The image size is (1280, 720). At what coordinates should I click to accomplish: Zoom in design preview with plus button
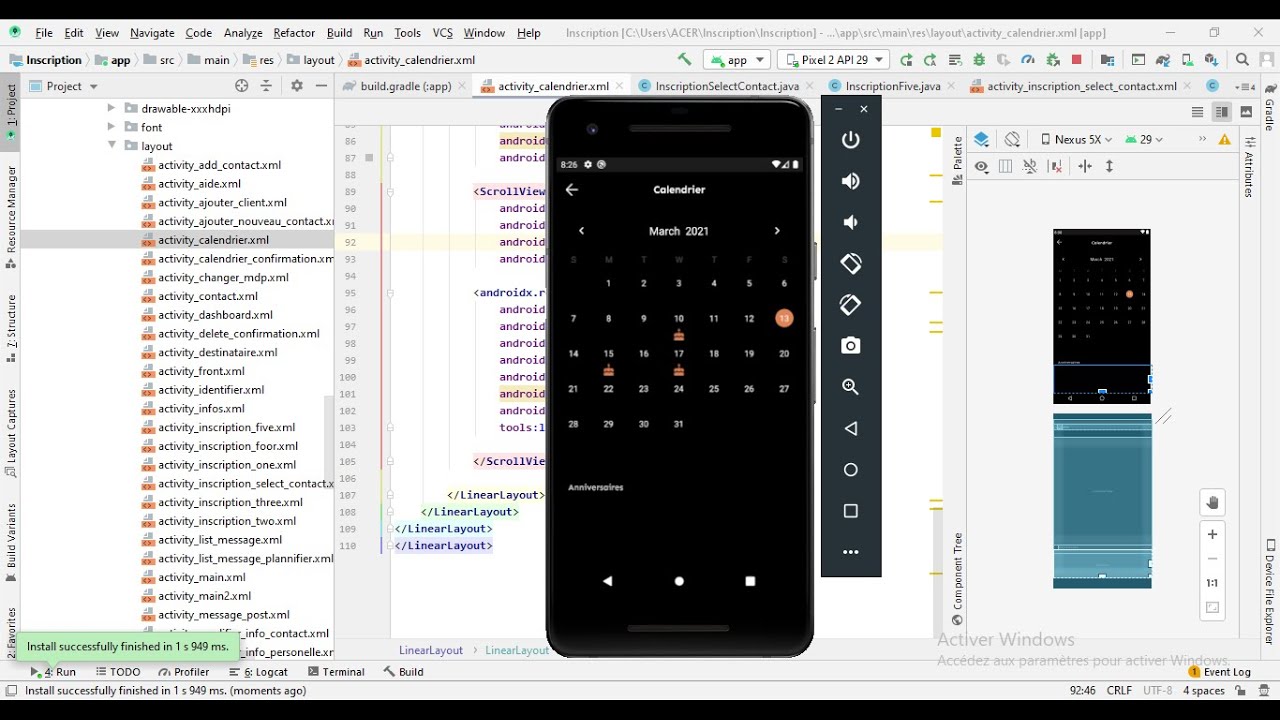[x=1213, y=535]
